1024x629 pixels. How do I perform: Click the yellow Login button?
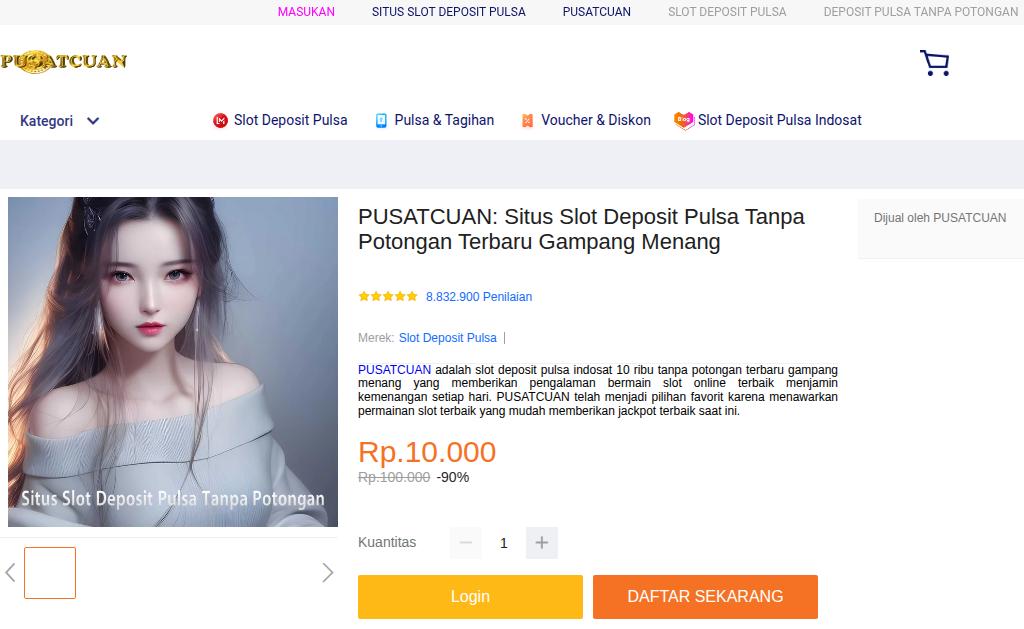click(470, 597)
